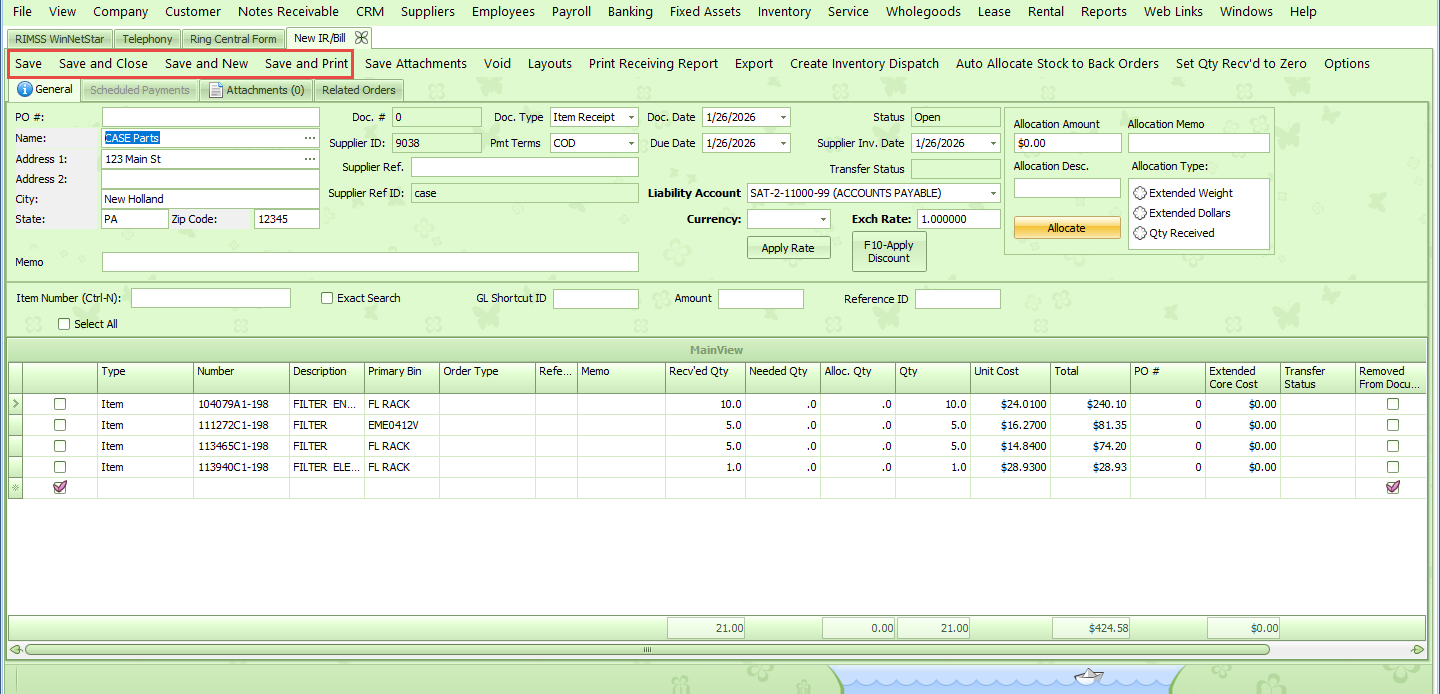Enable the Select All checkbox

[x=64, y=324]
